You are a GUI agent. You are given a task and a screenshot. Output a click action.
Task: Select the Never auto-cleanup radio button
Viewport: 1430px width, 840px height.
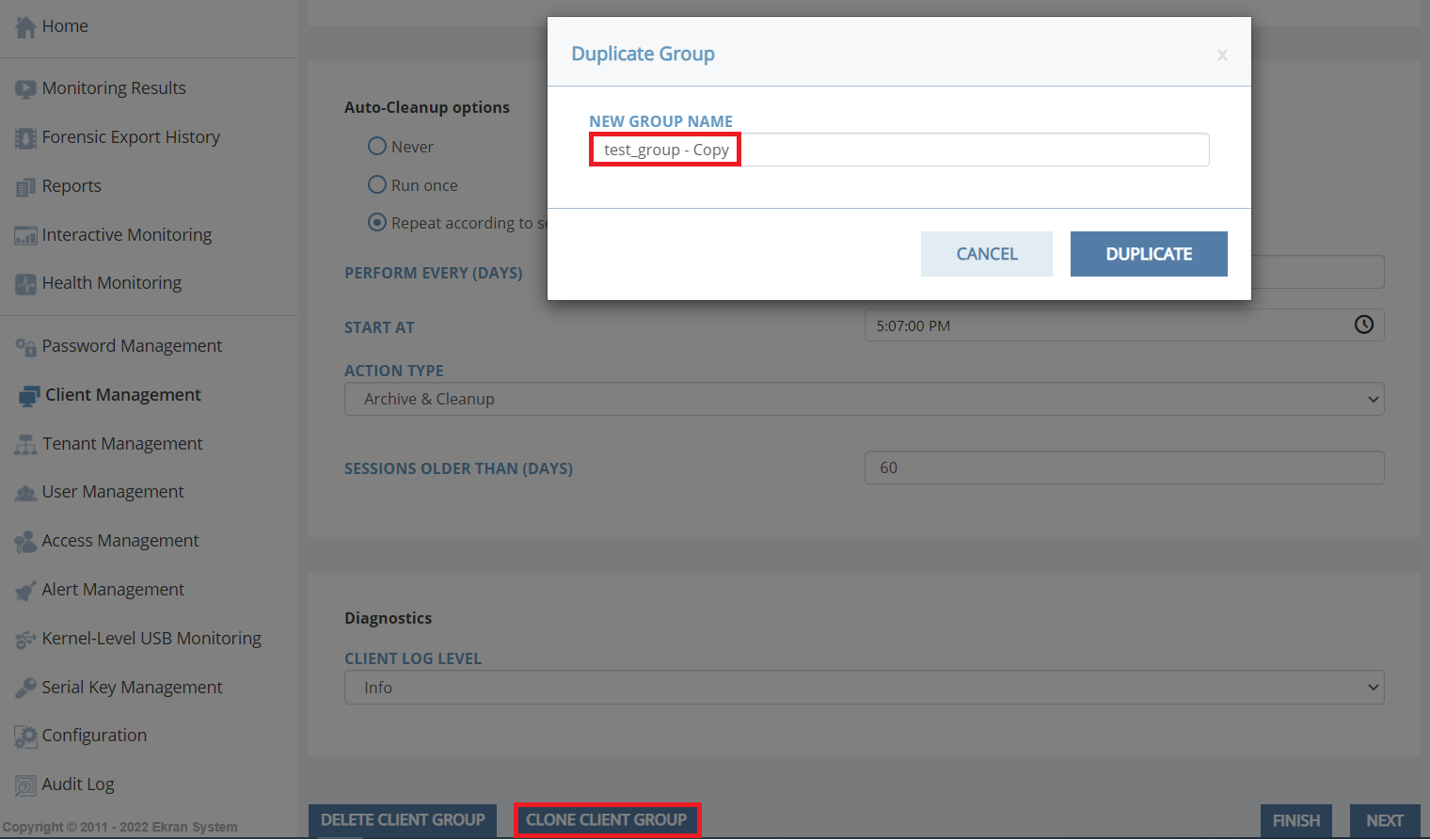click(377, 147)
